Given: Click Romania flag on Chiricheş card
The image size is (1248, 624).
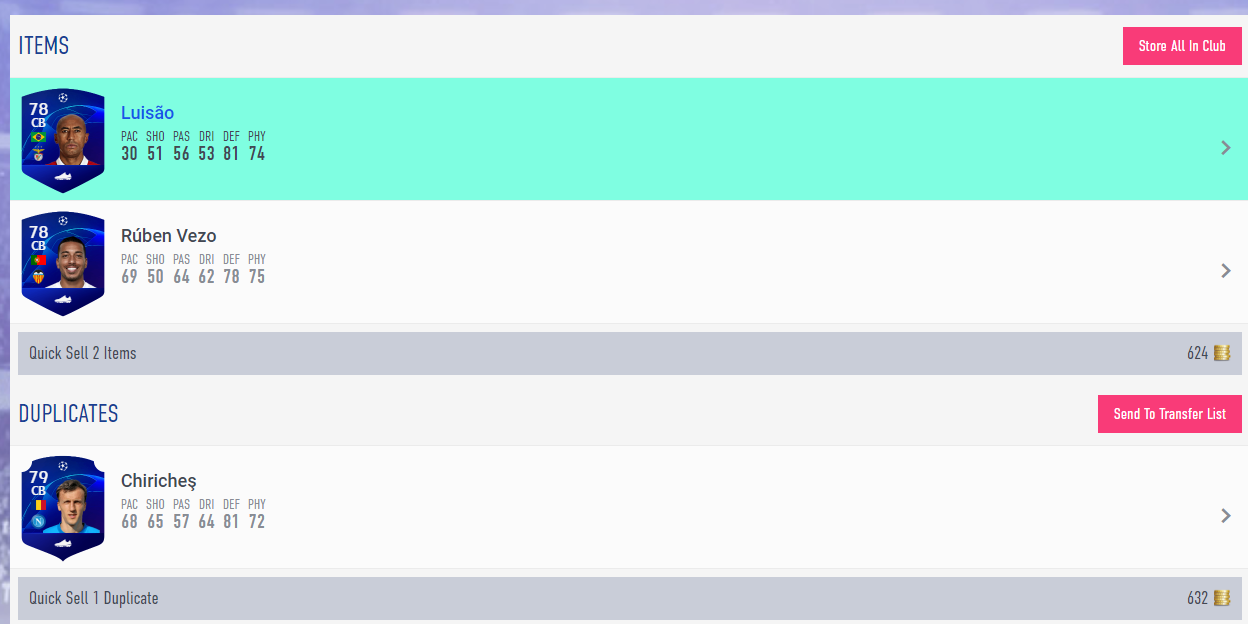Looking at the screenshot, I should (39, 505).
